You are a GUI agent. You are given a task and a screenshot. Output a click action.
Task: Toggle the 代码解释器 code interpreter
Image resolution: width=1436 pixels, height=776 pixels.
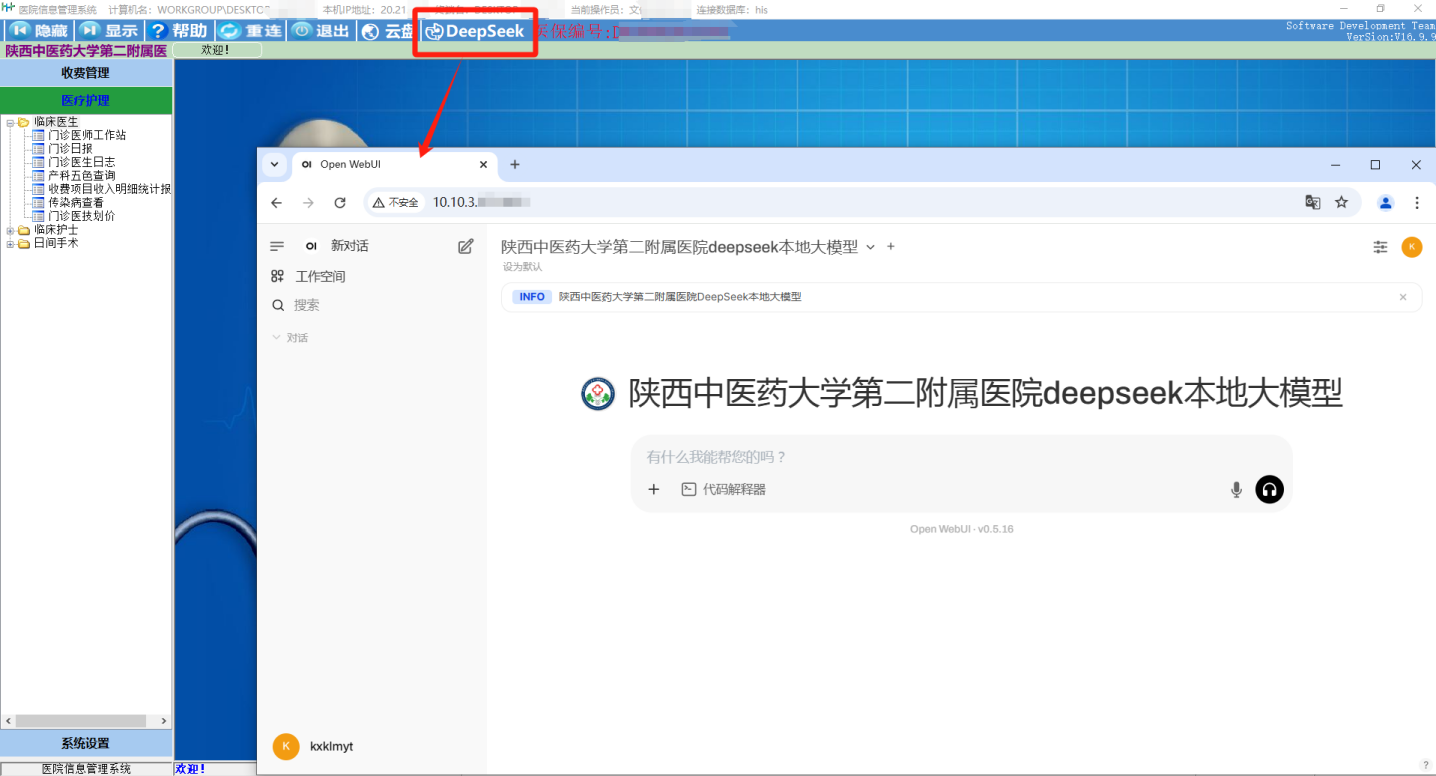[x=724, y=489]
